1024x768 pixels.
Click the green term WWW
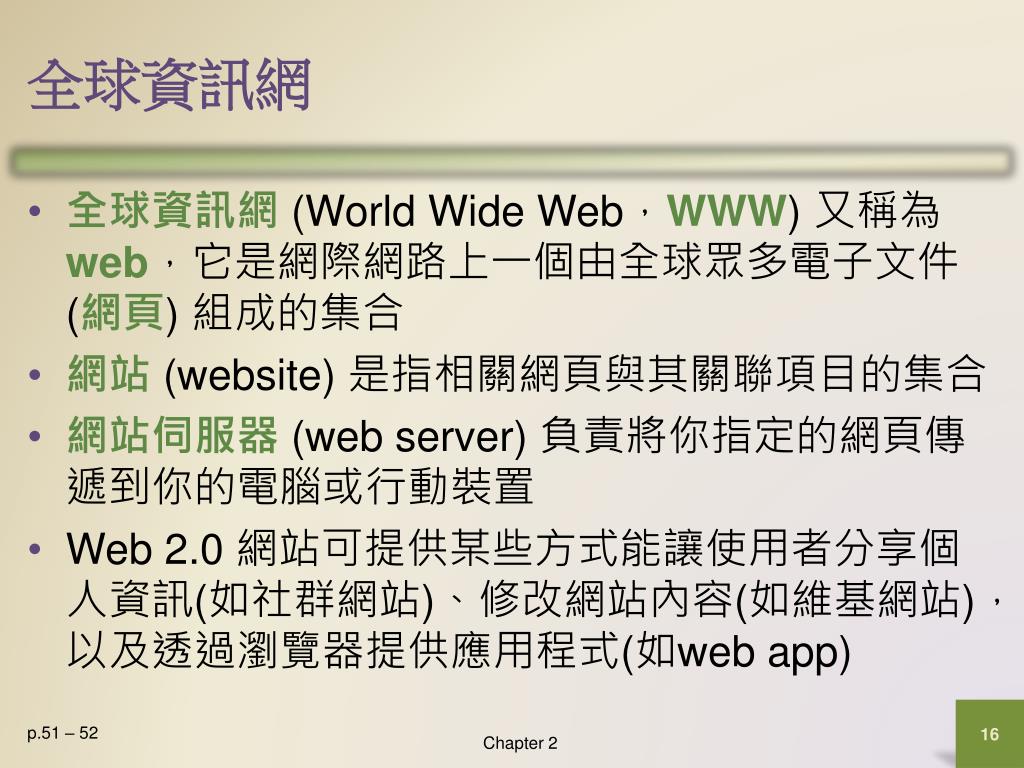point(726,210)
